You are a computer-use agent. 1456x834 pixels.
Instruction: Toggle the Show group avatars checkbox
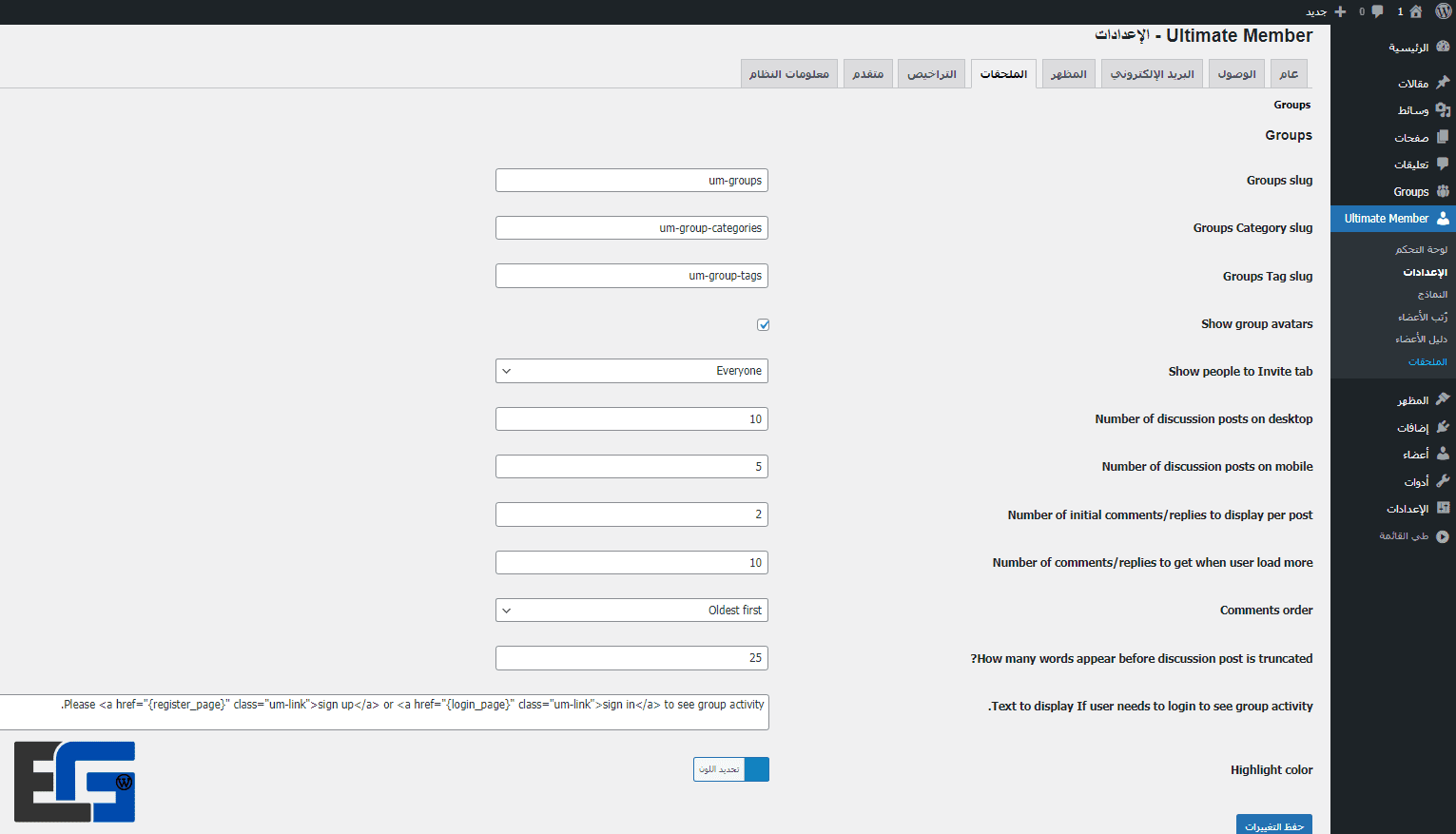763,325
